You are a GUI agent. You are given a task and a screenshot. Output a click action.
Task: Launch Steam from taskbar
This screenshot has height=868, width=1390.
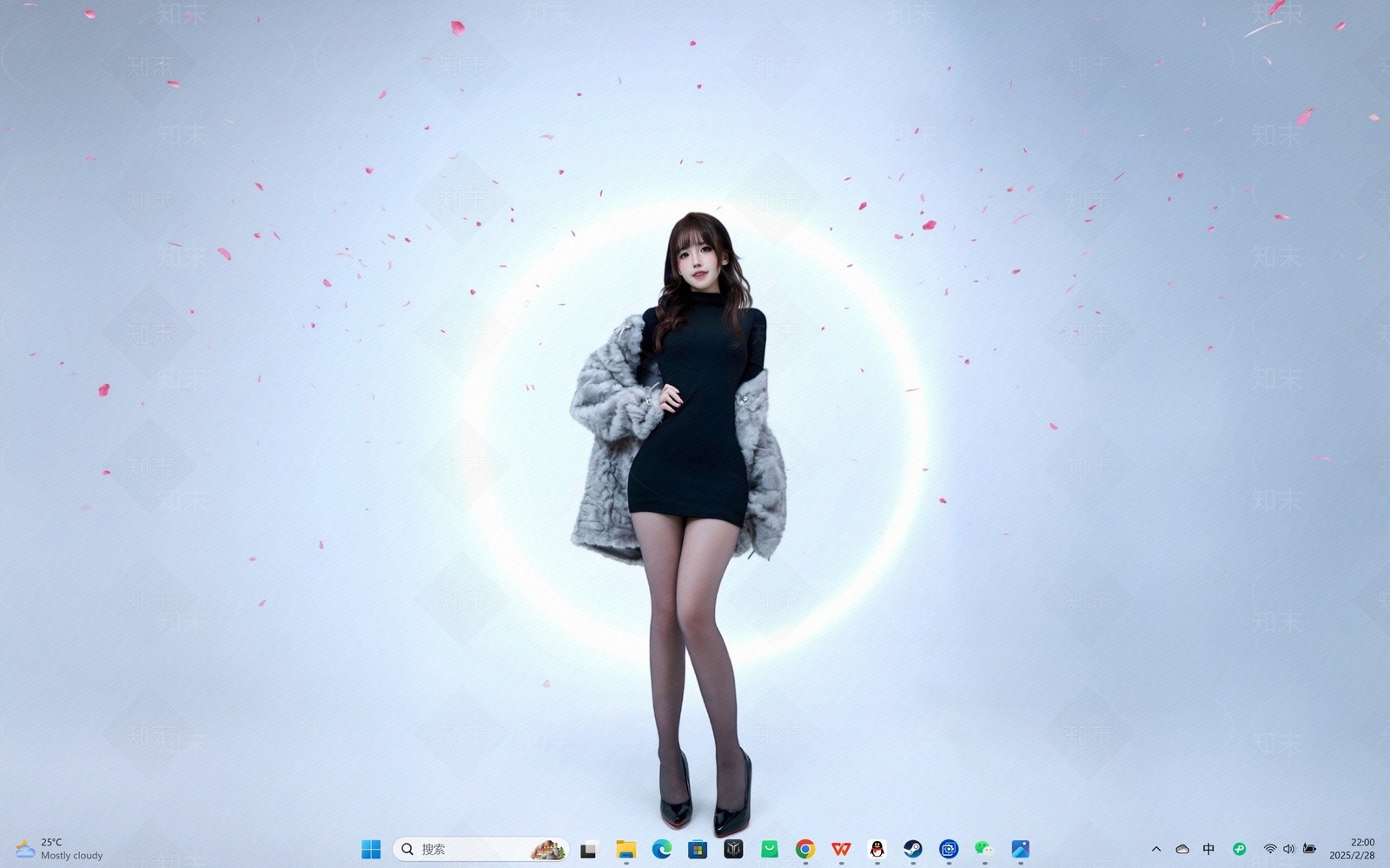(913, 849)
